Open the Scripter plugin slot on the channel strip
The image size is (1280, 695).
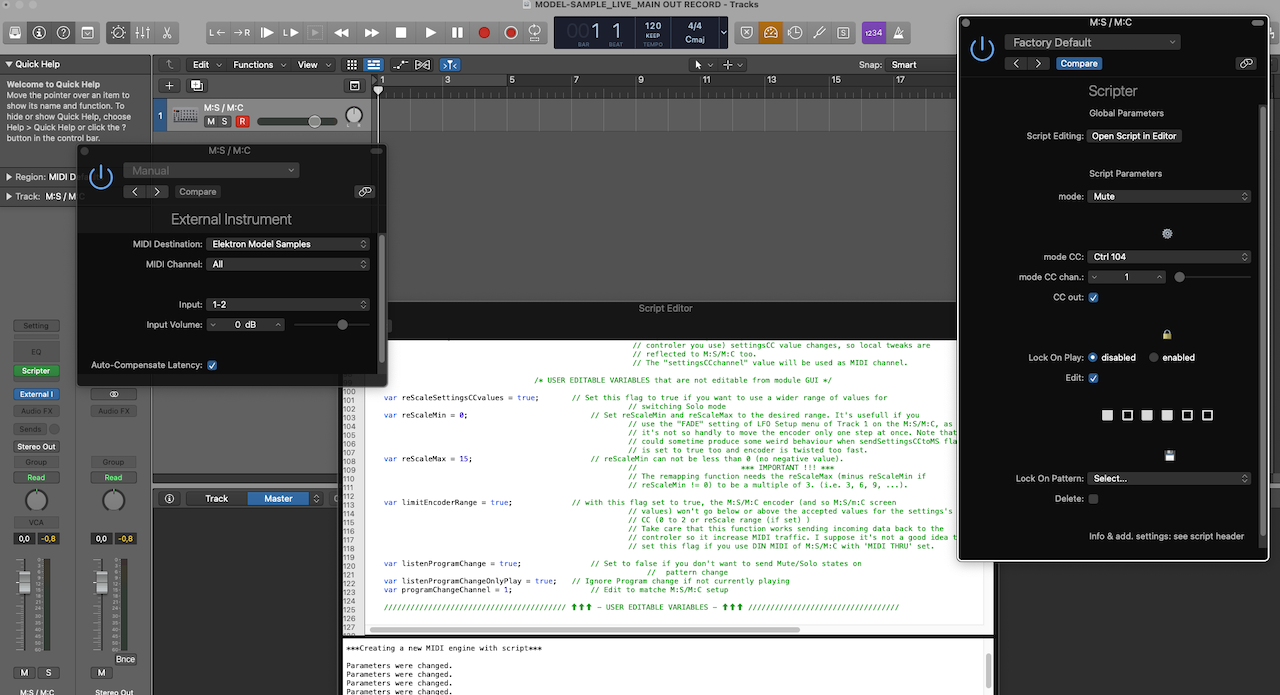(x=36, y=370)
